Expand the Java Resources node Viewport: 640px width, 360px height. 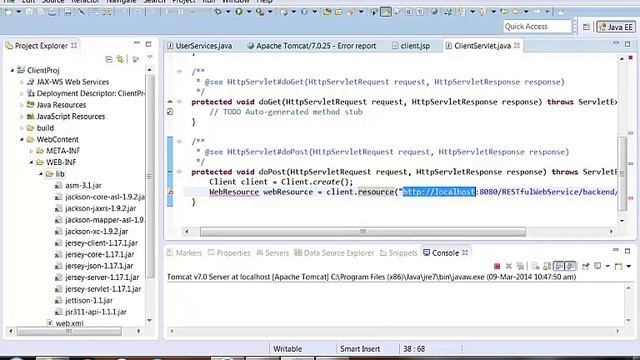coord(22,105)
